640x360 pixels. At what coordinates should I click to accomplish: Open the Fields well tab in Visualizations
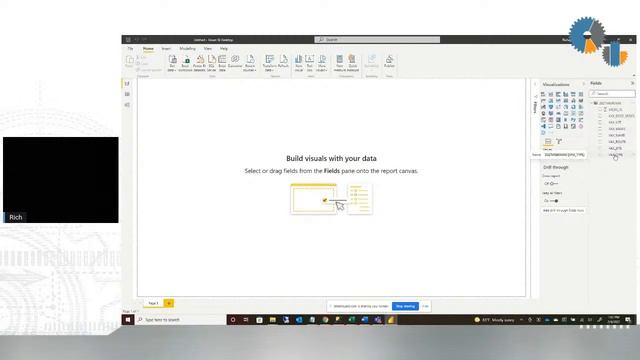(548, 141)
